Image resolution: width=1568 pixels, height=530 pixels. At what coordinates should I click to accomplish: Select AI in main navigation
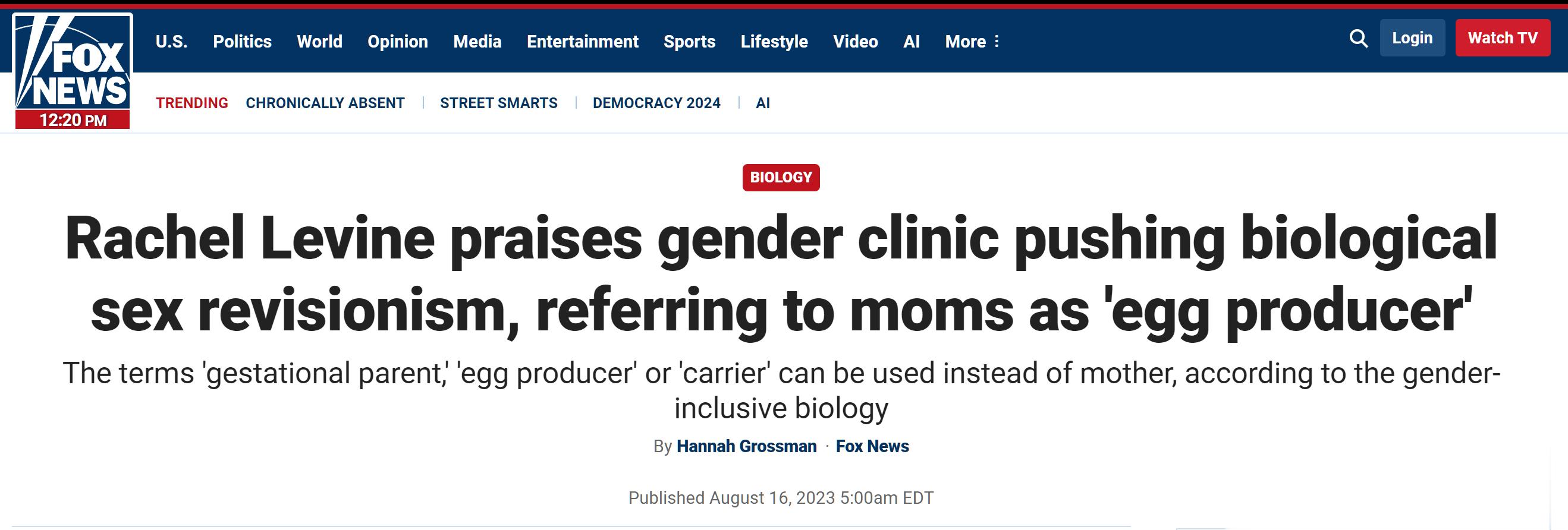(911, 42)
